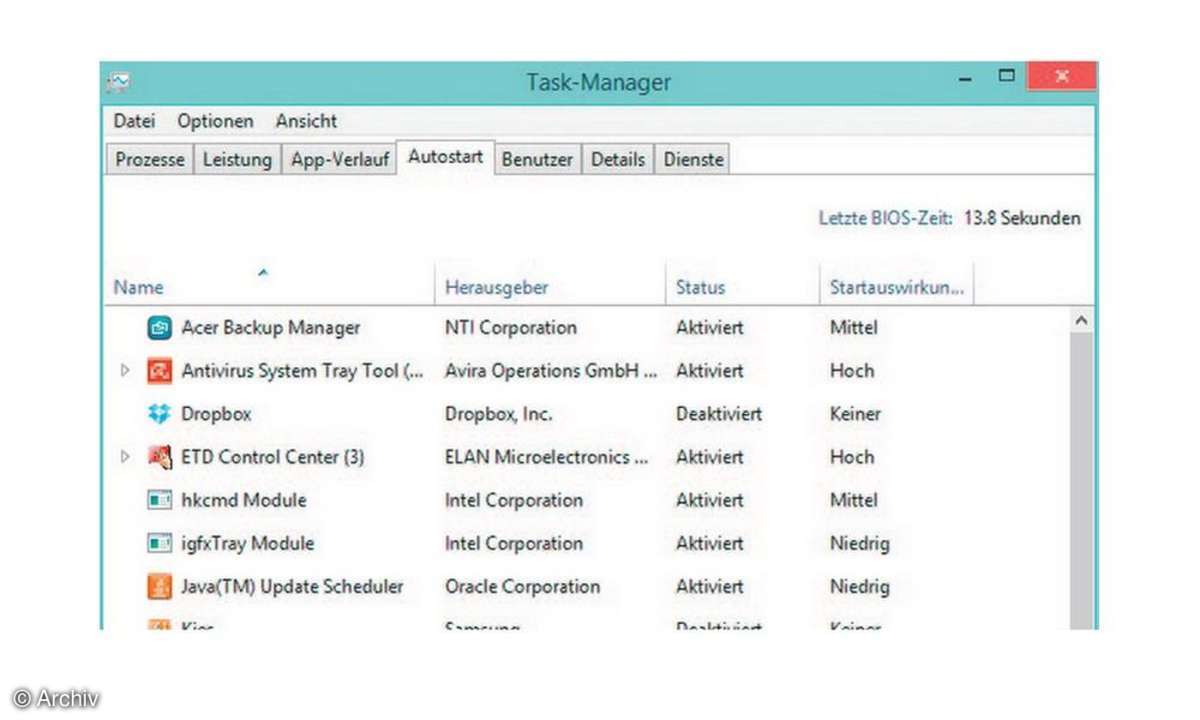1200x720 pixels.
Task: Switch to the Dienste tab
Action: tap(693, 159)
